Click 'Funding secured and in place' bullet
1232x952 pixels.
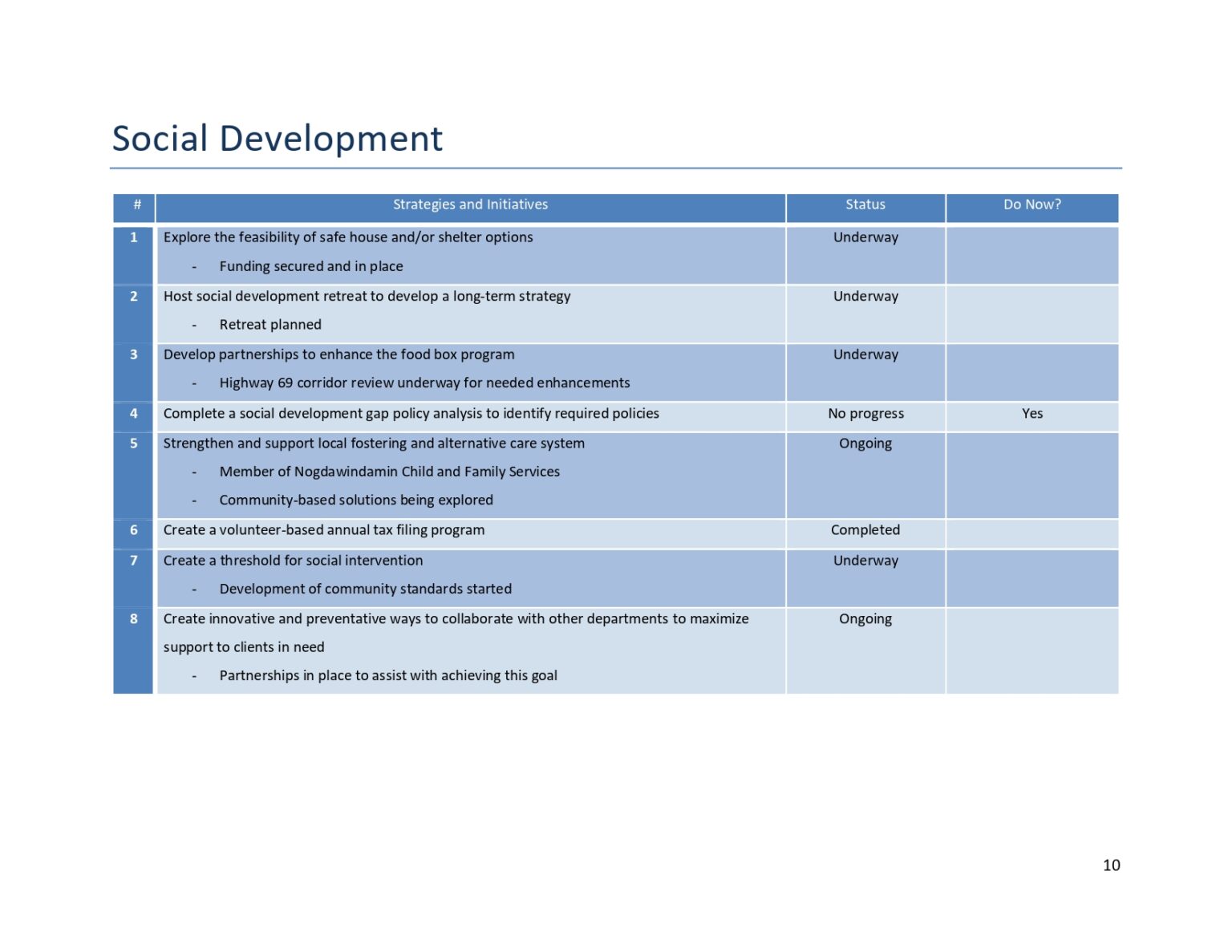coord(311,266)
